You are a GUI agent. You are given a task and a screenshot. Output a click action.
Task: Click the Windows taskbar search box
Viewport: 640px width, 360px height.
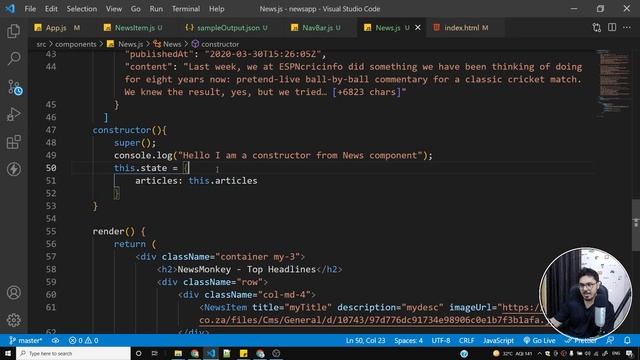pos(73,353)
